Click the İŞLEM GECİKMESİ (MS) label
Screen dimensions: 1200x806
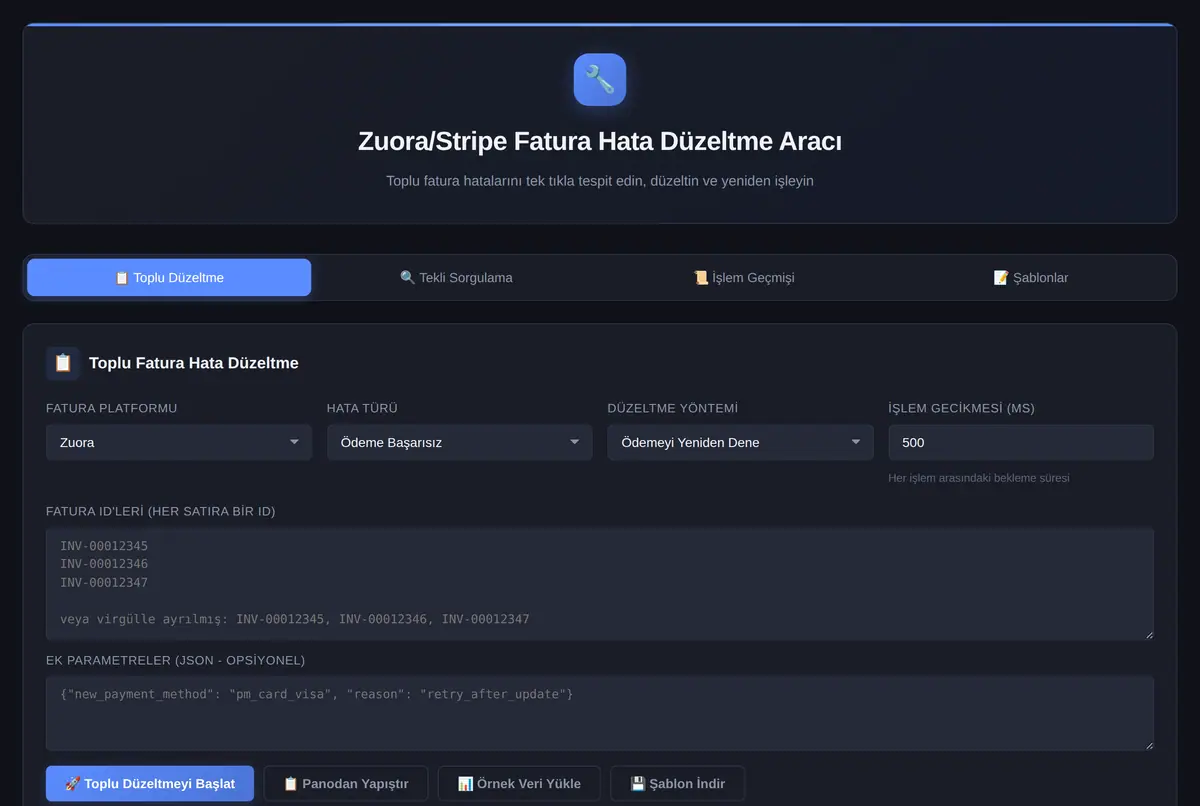coord(961,408)
